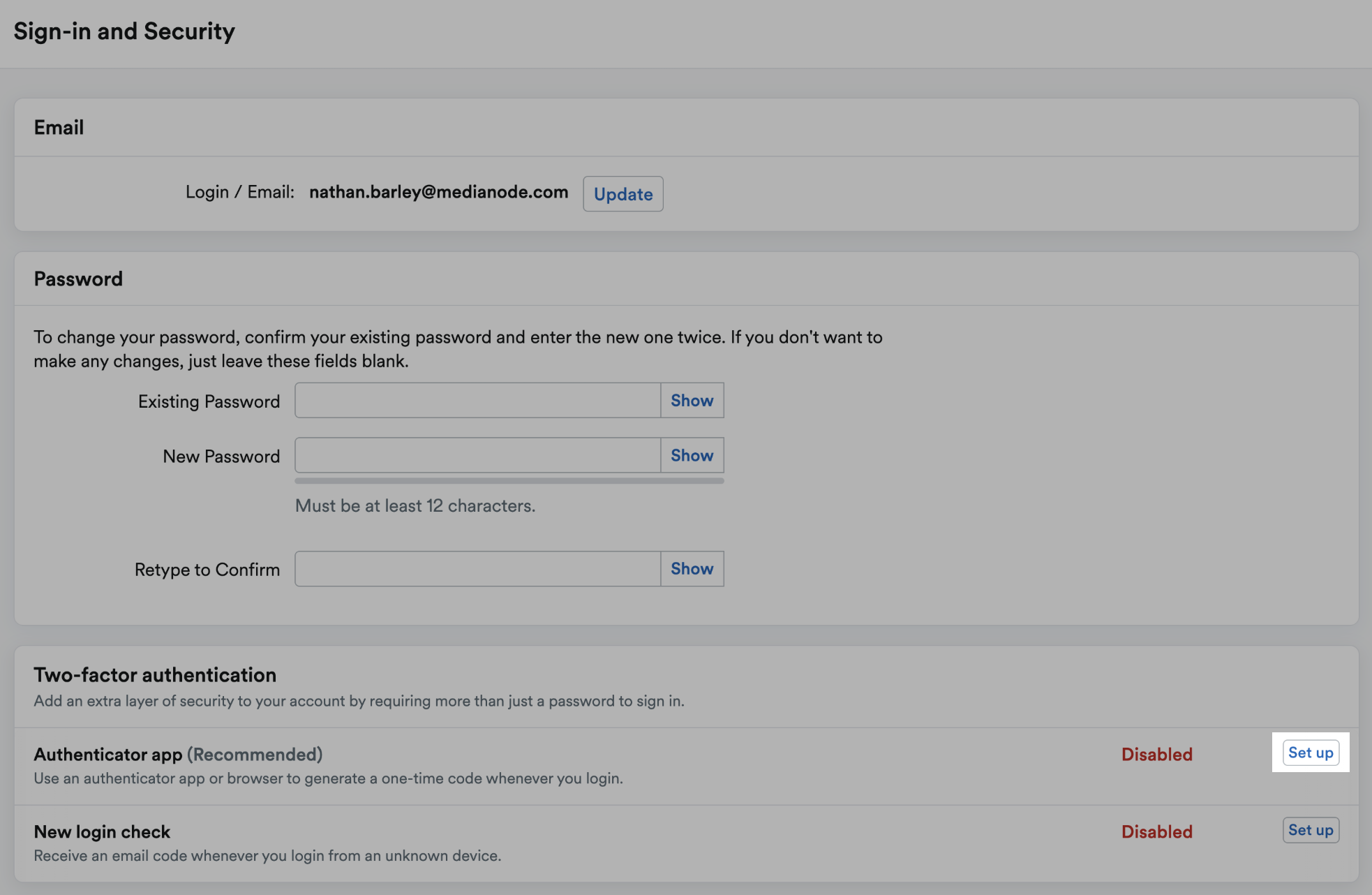Show the New Password text
1372x895 pixels.
coord(691,454)
